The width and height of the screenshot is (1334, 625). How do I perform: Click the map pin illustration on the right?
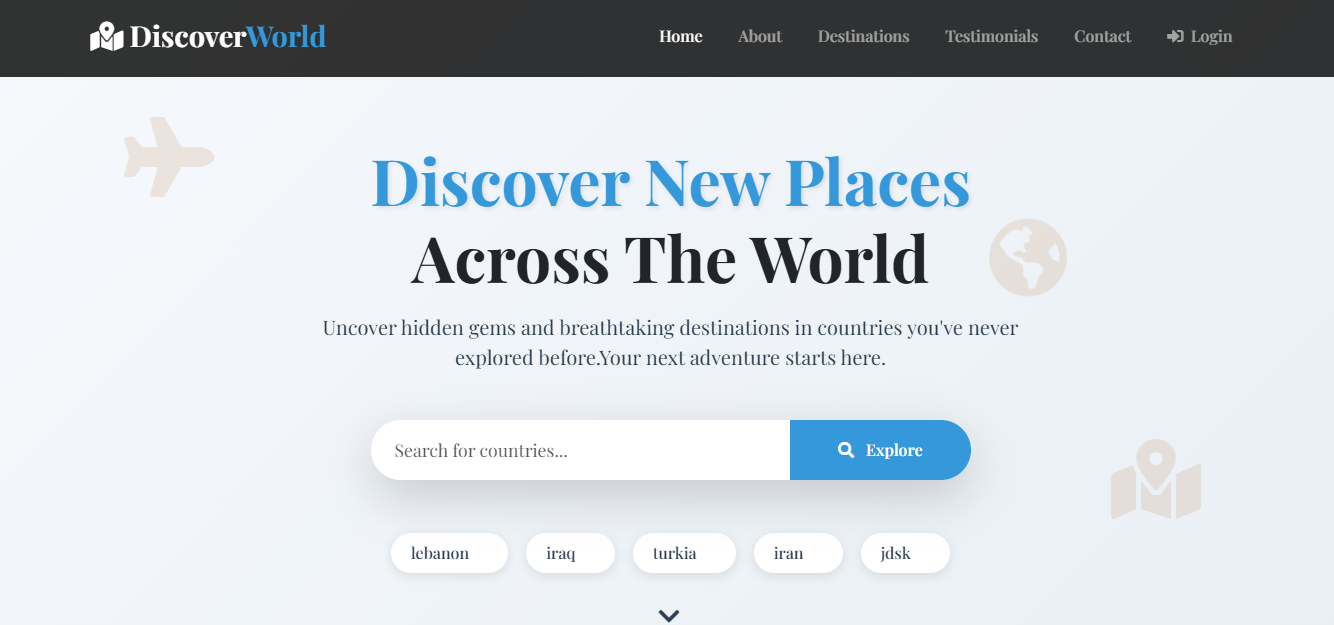pyautogui.click(x=1157, y=478)
